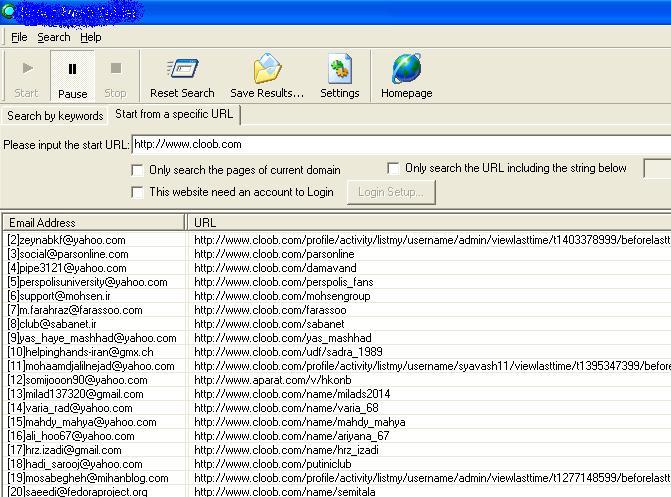Sort by Email Address column header
671x497 pixels.
click(94, 223)
